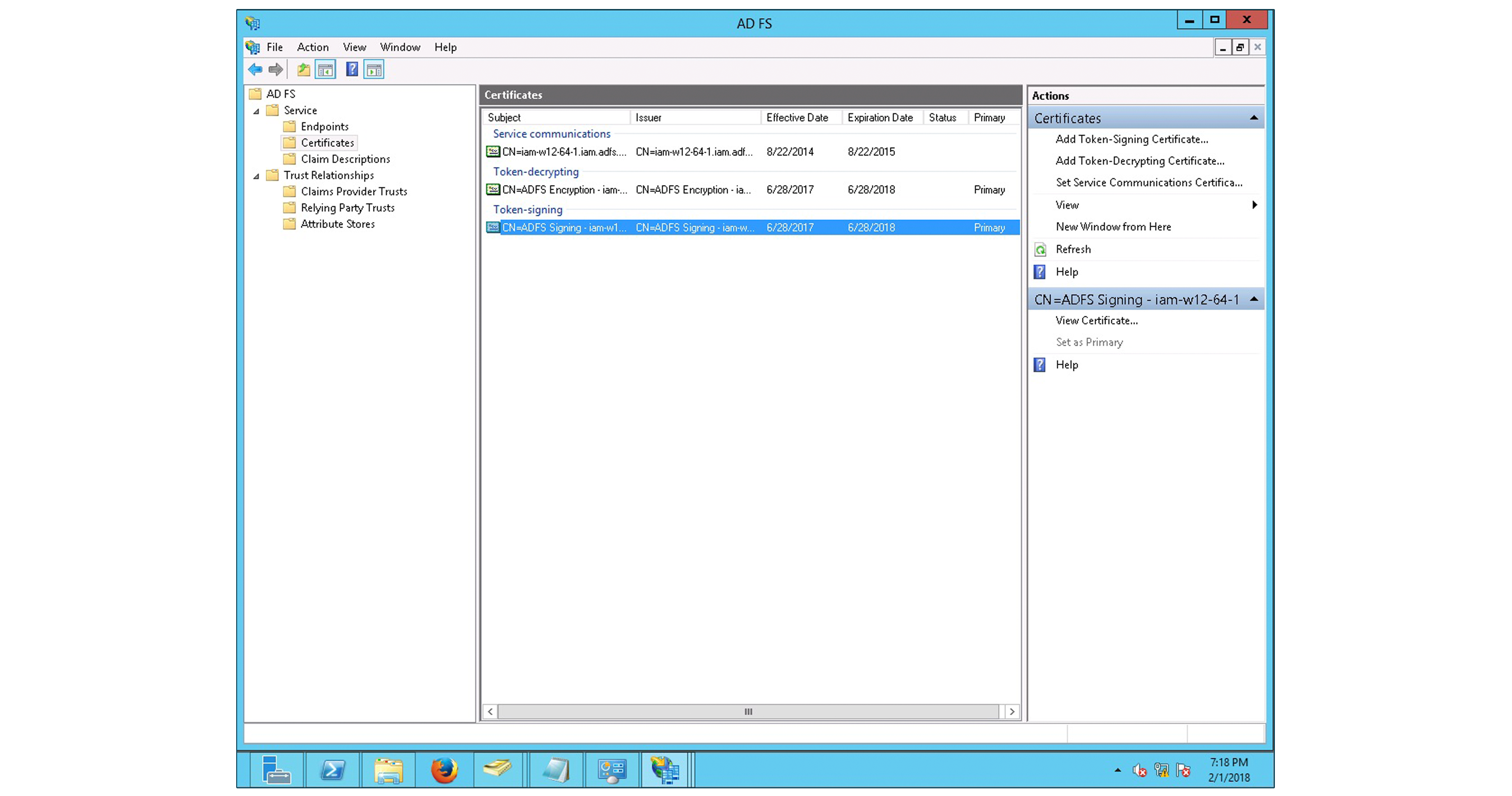This screenshot has height=796, width=1512.
Task: Click the Help icon under ADFS Signing actions
Action: pyautogui.click(x=1040, y=365)
